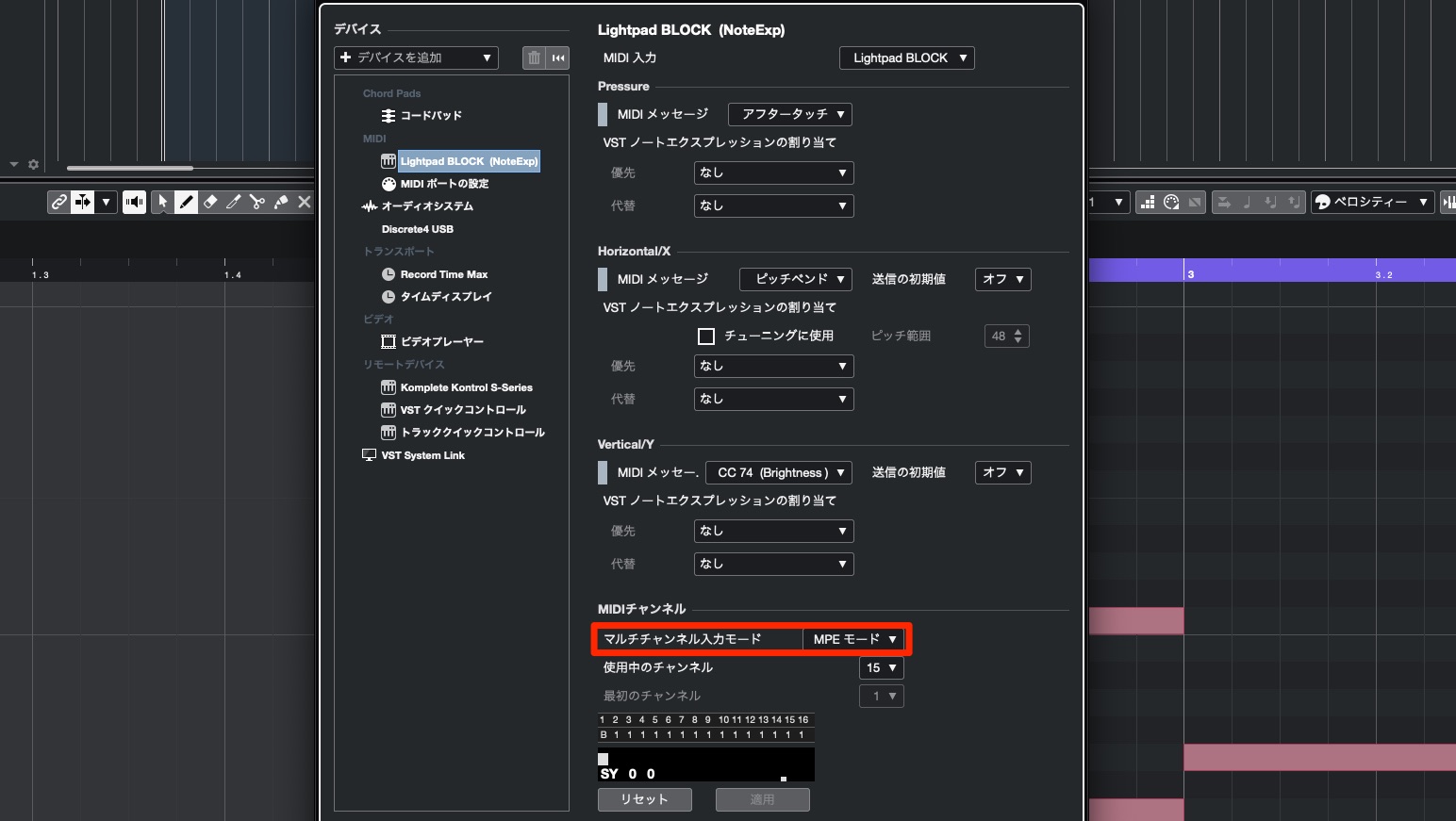The height and width of the screenshot is (821, 1456).
Task: Click the gear icon in editor overview
Action: [33, 164]
